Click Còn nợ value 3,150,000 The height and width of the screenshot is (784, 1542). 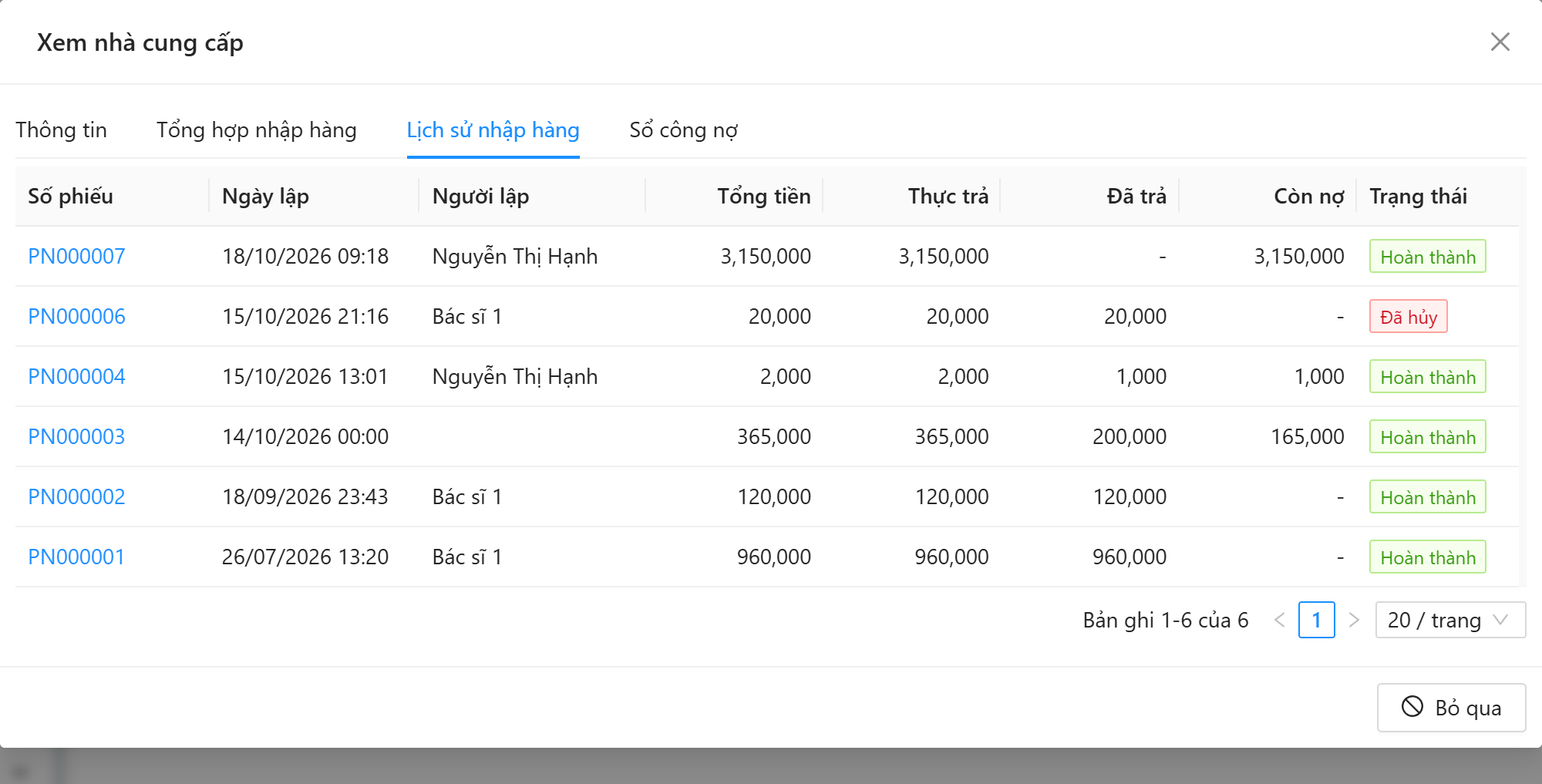[x=1299, y=256]
